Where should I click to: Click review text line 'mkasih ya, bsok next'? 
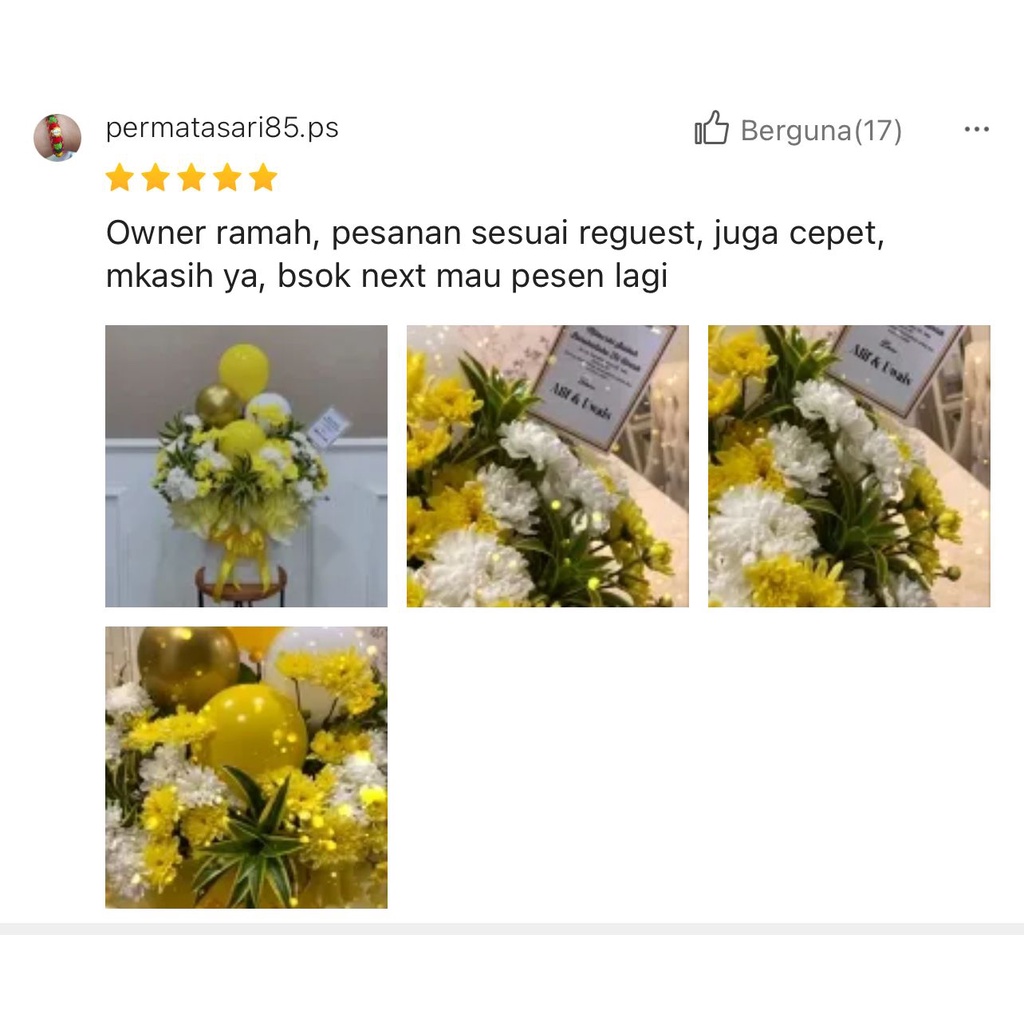pos(387,276)
